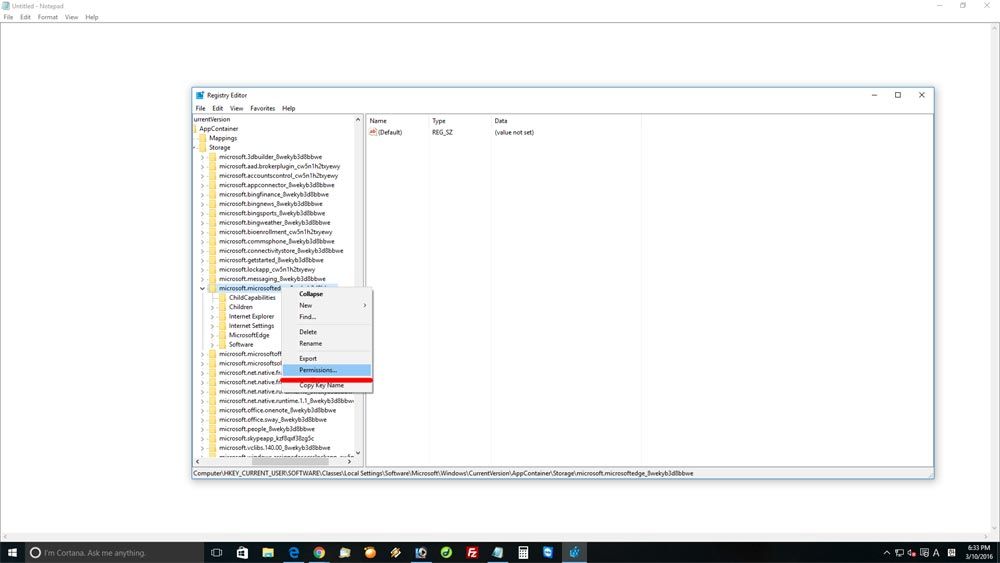1000x563 pixels.
Task: Select microsoft.connectivitystore key
Action: 281,251
